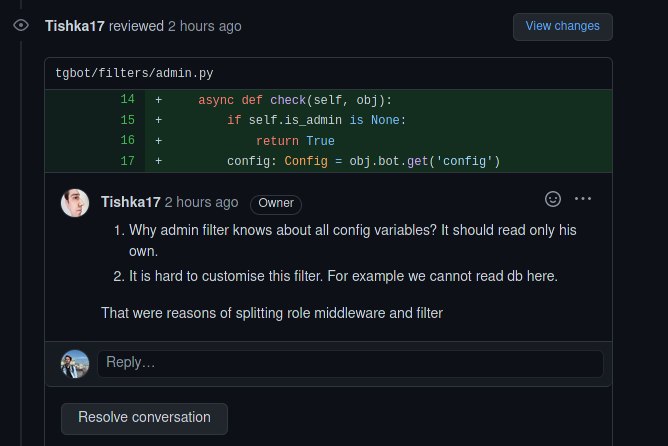Screen dimensions: 668x446
Task: Click the Owner badge on the comment
Action: (x=276, y=204)
